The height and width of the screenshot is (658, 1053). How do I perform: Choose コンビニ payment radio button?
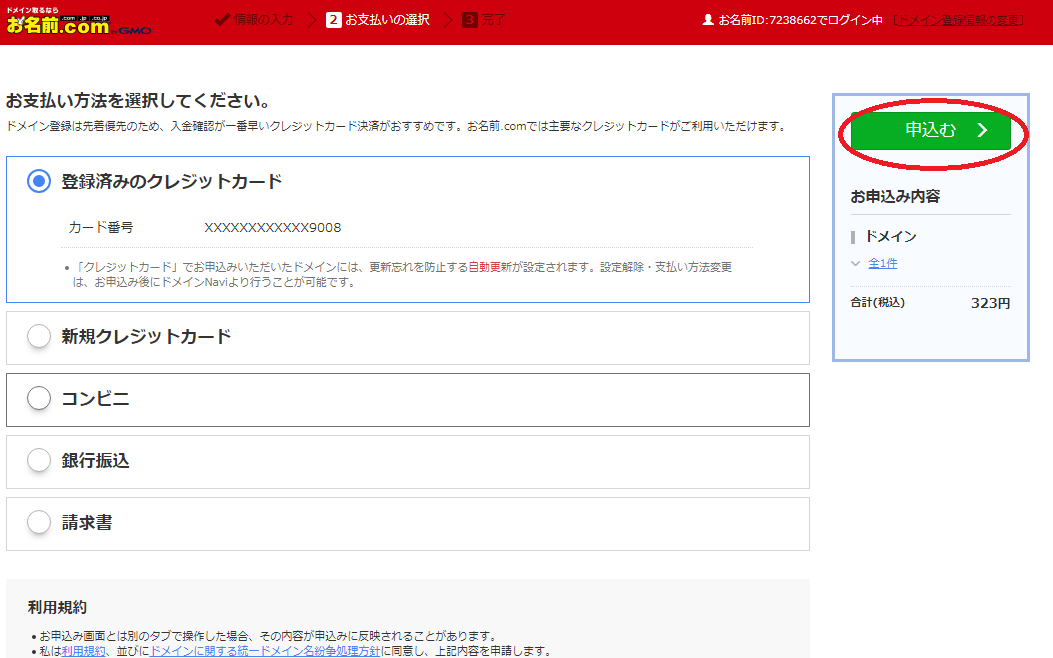click(x=39, y=399)
